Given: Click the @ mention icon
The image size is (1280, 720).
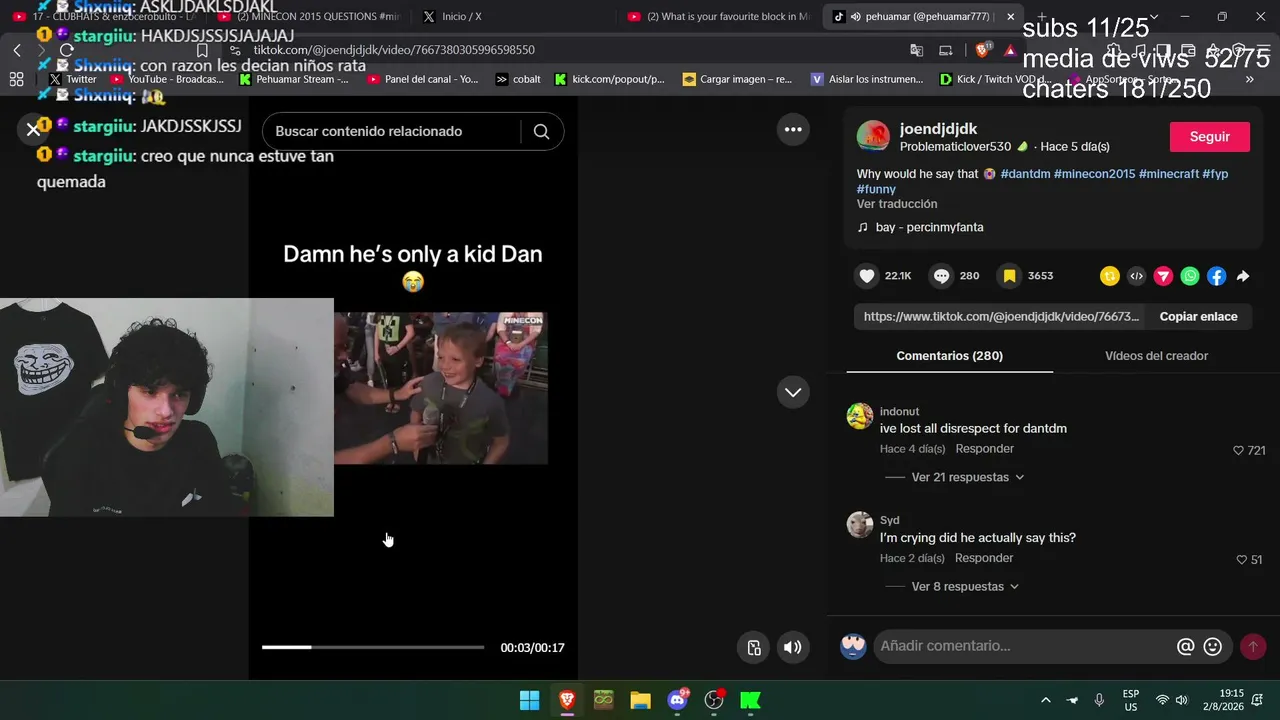Looking at the screenshot, I should tap(1186, 647).
